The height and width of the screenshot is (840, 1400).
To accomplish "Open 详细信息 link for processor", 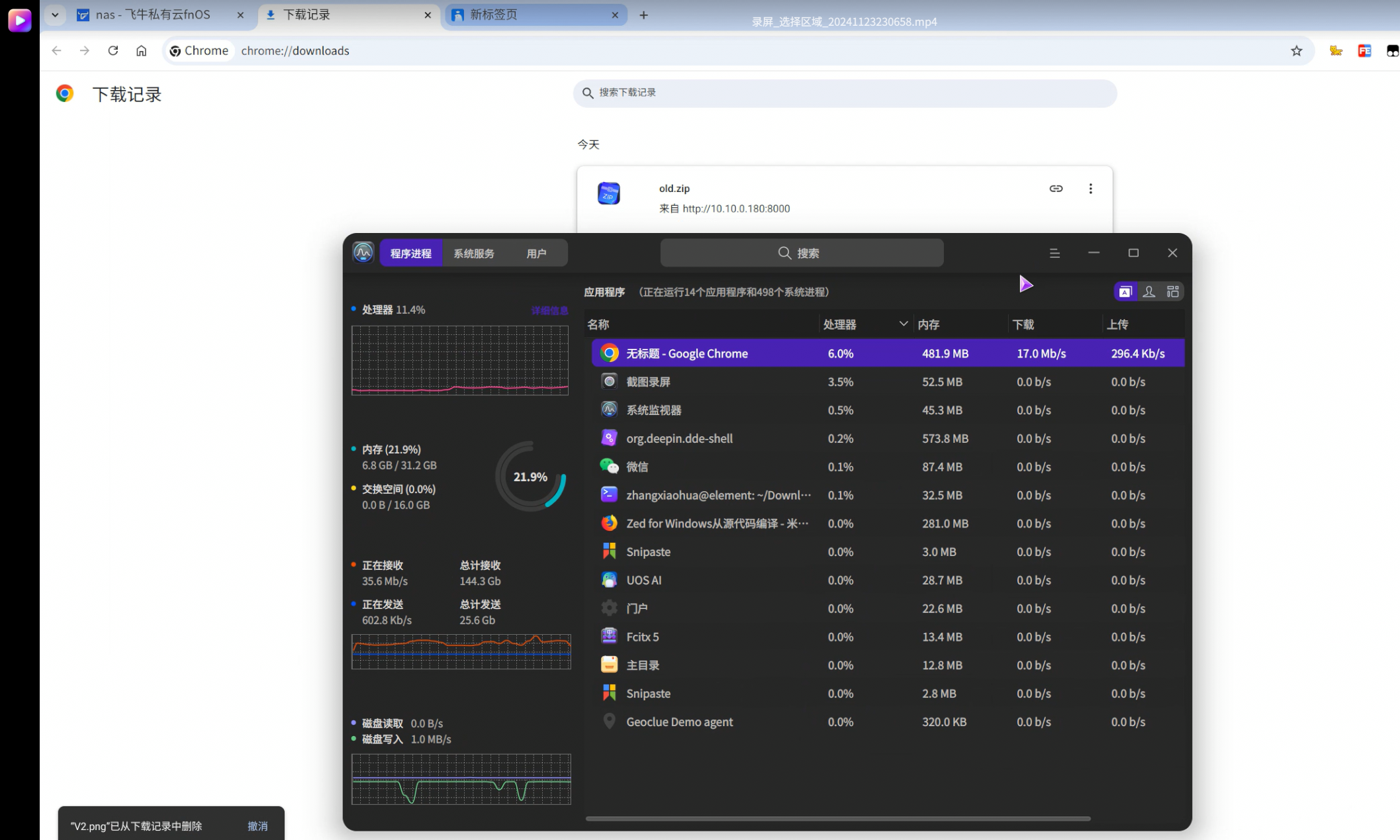I will click(549, 310).
